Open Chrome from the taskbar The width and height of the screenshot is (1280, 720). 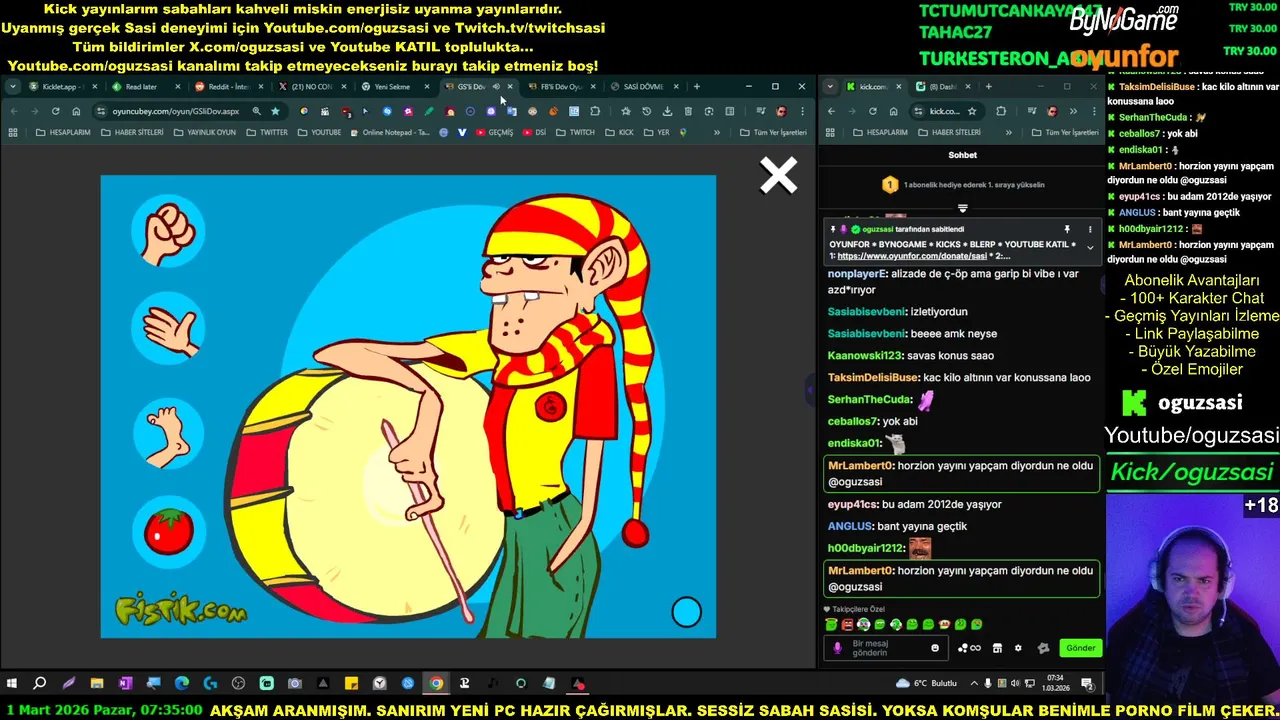tap(436, 684)
